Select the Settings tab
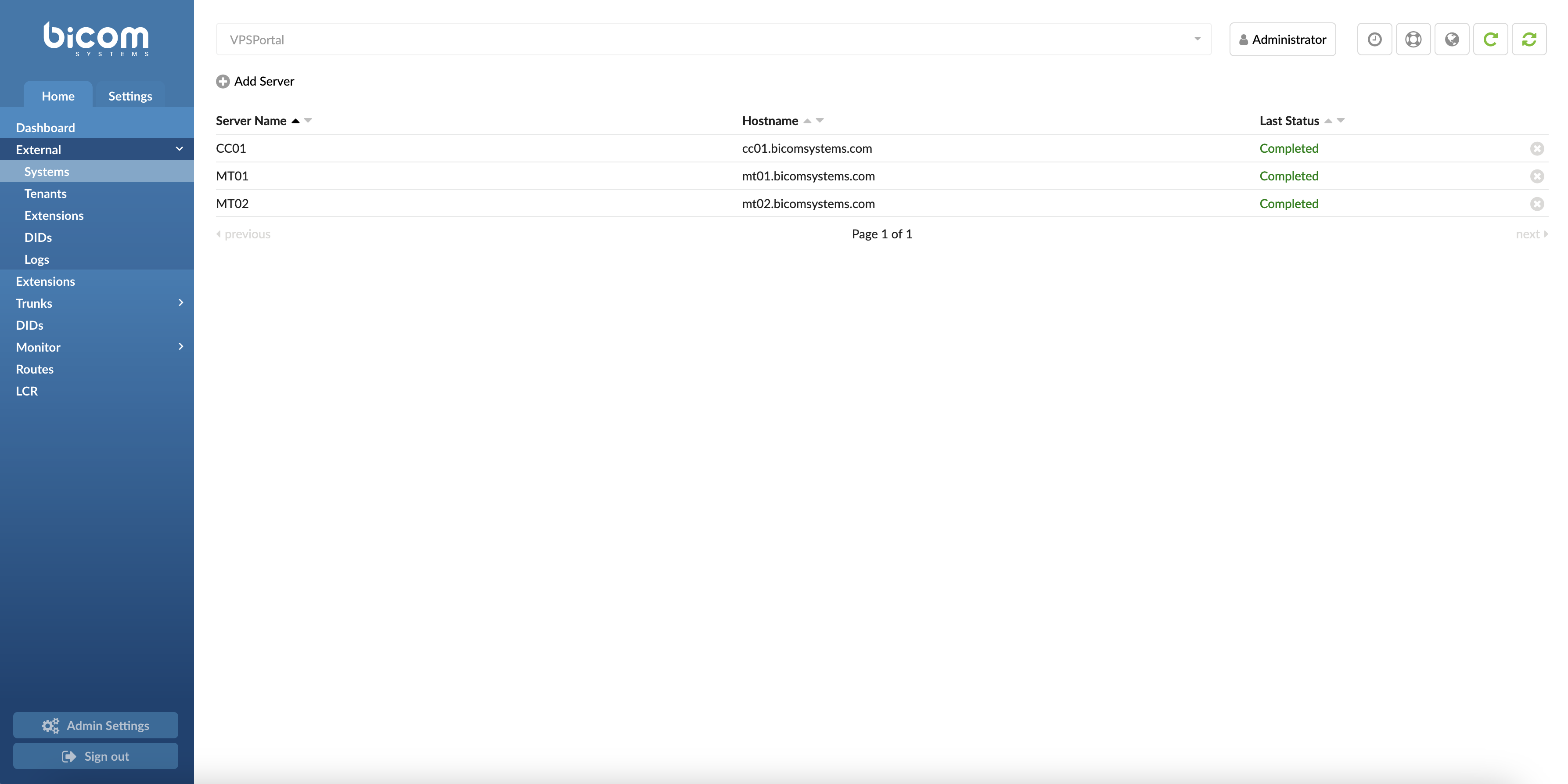 point(129,96)
